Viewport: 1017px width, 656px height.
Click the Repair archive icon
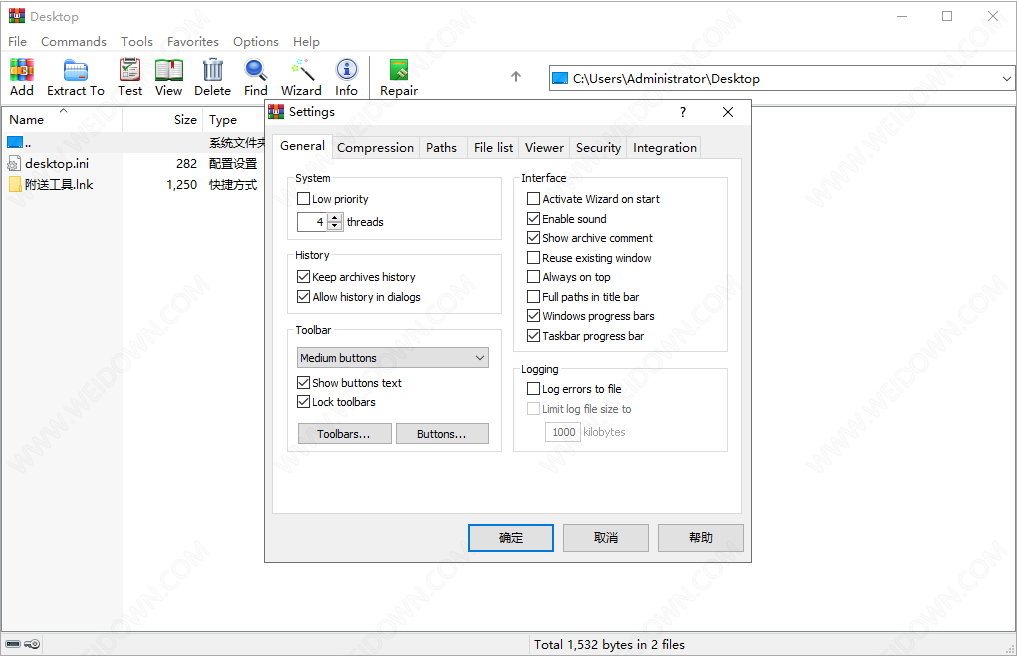point(399,70)
